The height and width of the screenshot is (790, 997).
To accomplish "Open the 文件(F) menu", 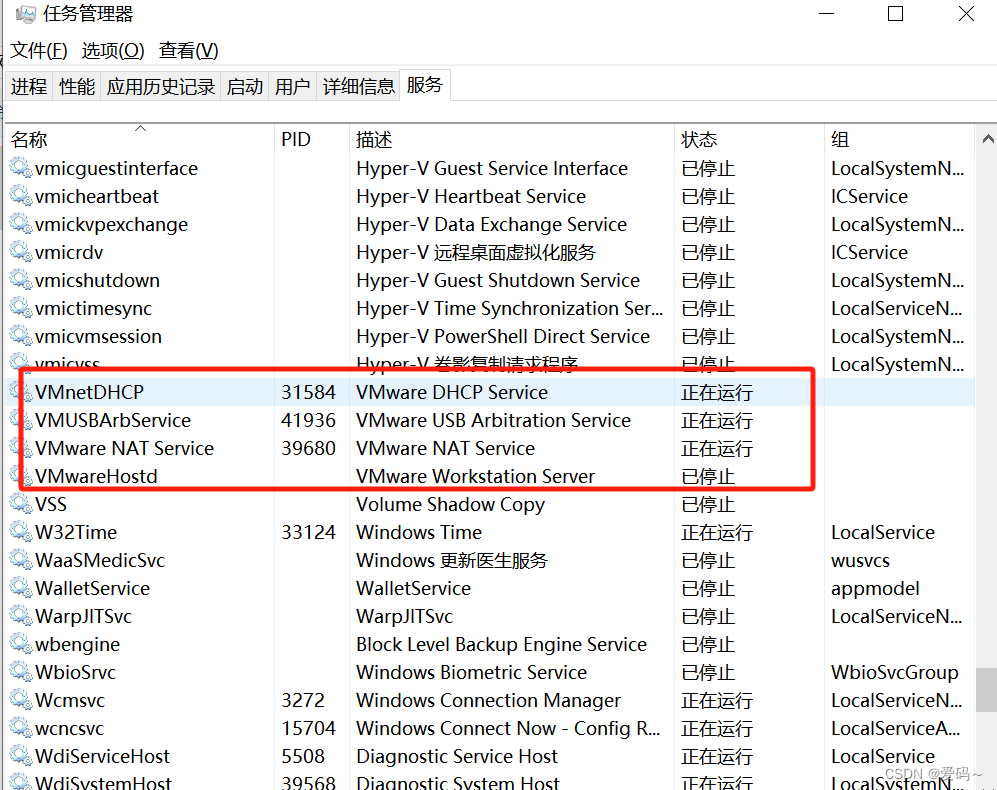I will pos(39,50).
